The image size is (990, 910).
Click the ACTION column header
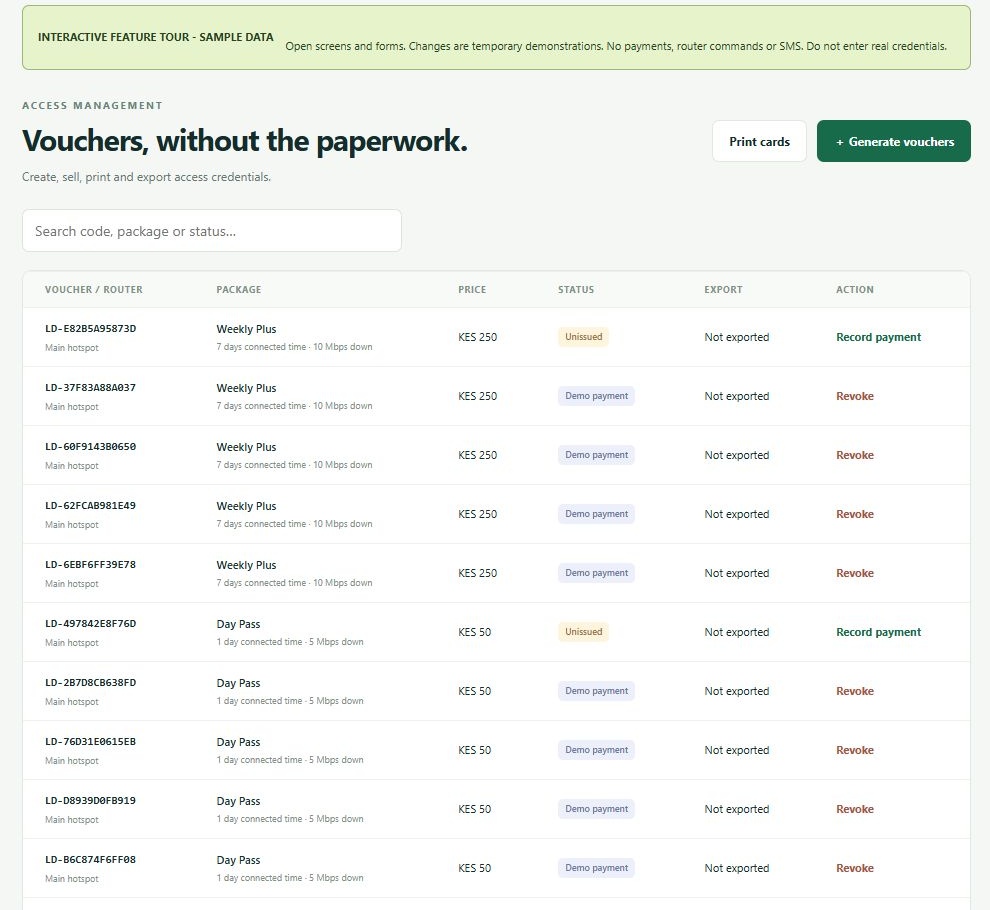[855, 289]
